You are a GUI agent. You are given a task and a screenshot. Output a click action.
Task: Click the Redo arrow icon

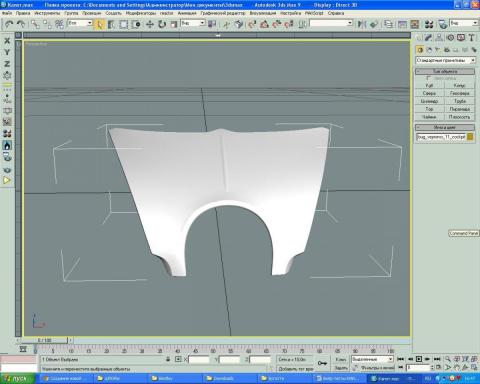tap(21, 24)
